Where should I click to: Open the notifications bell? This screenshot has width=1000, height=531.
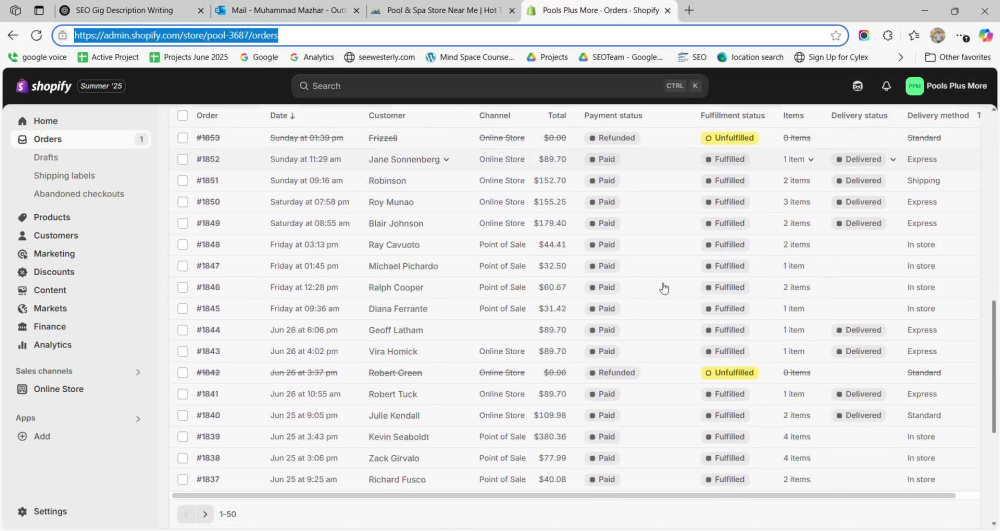point(886,86)
